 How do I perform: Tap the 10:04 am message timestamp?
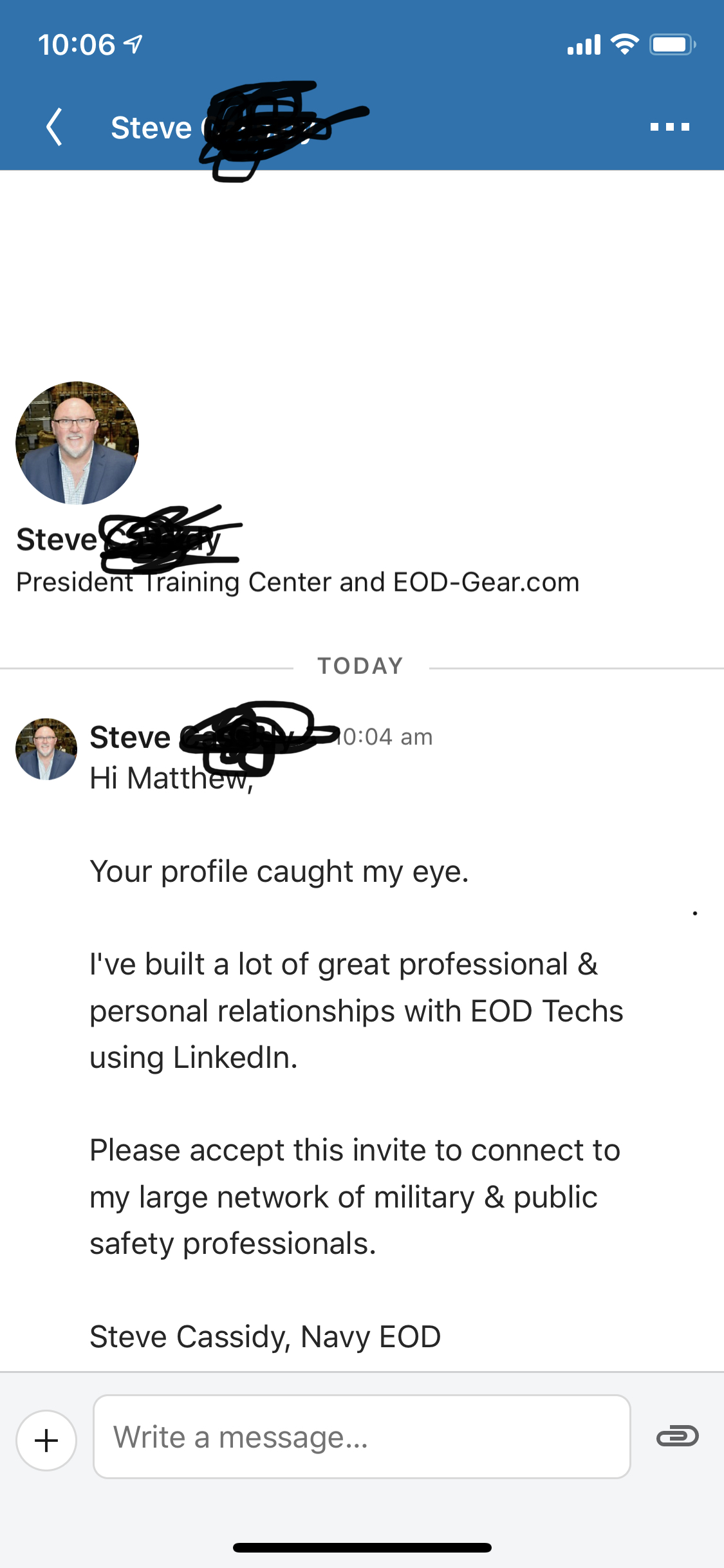386,736
